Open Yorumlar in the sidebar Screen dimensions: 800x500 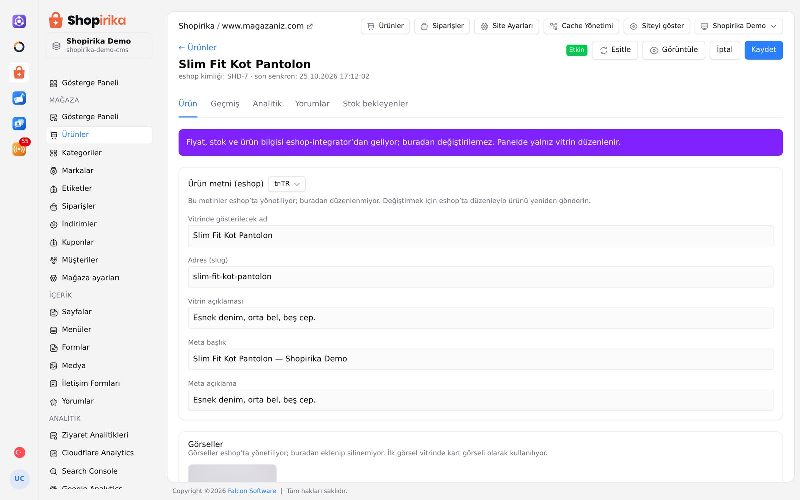pos(99,402)
